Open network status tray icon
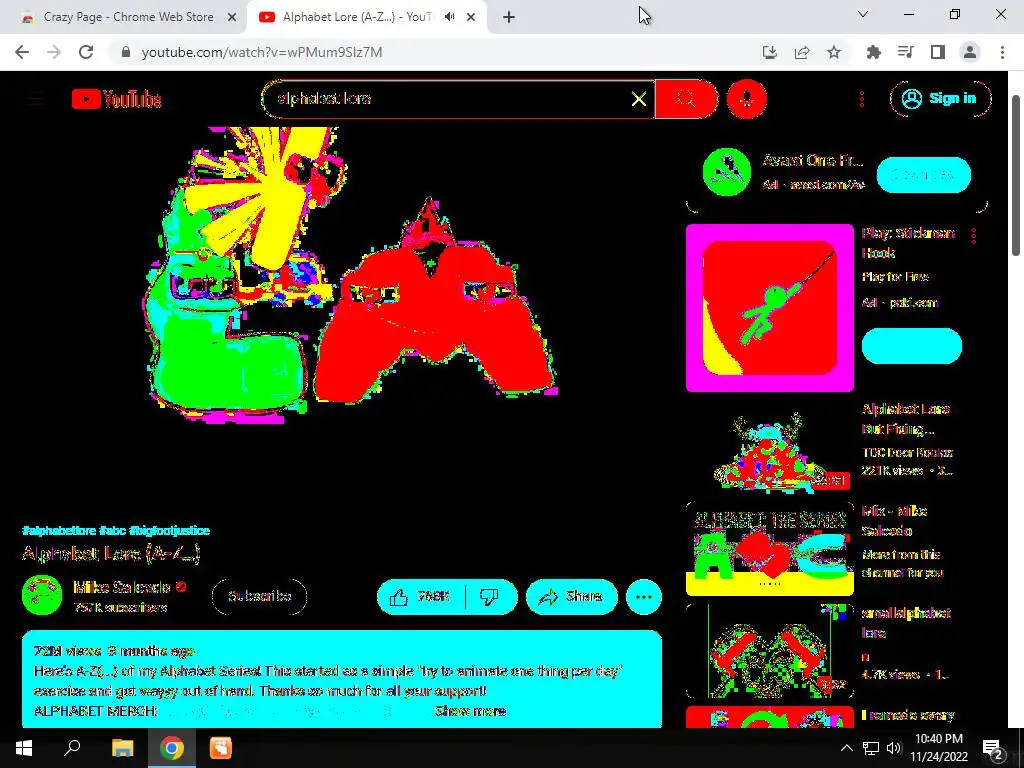The image size is (1024, 768). click(871, 748)
